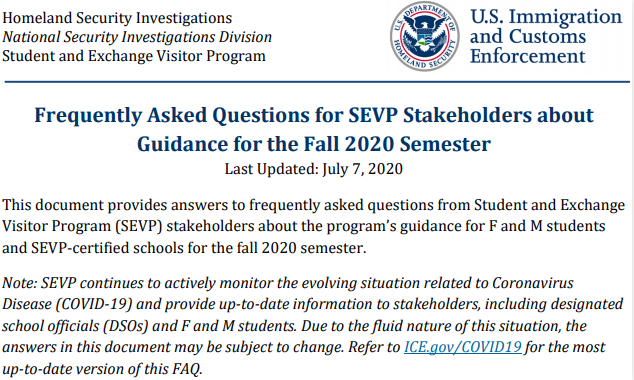Viewport: 634px width, 380px height.
Task: Click the word Enforcement in the ICE logo text
Action: click(528, 56)
